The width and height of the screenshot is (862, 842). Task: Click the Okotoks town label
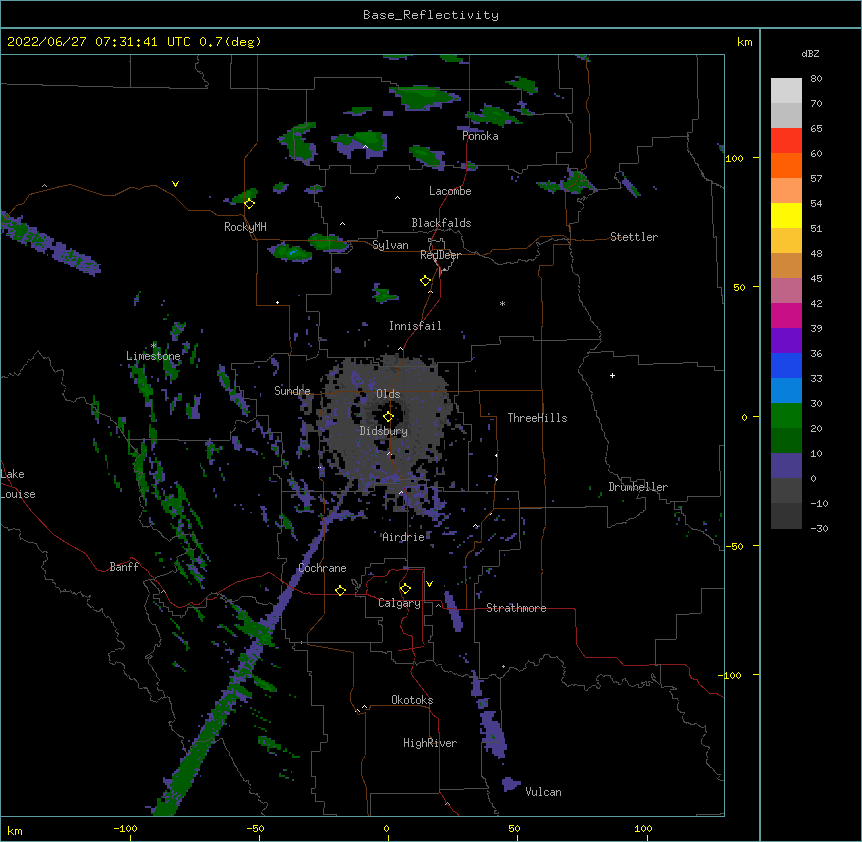tap(412, 700)
